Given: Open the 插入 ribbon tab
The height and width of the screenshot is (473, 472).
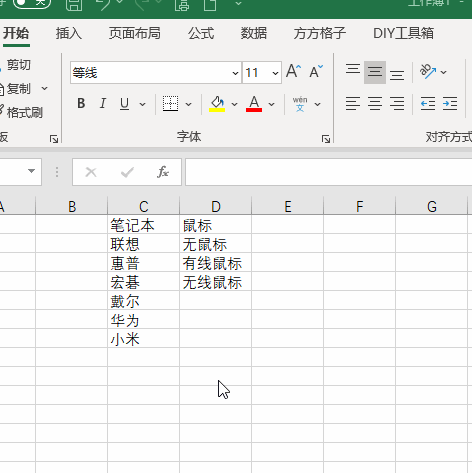Looking at the screenshot, I should click(69, 33).
